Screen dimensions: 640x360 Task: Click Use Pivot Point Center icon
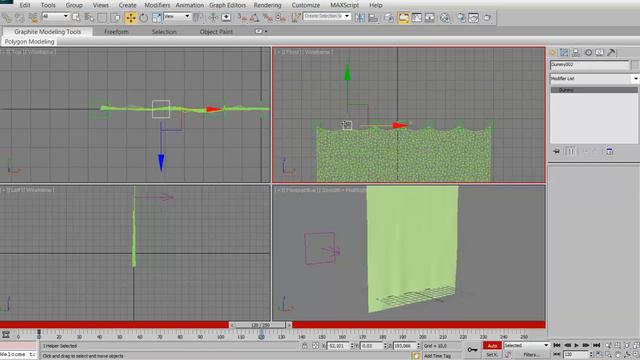[x=198, y=18]
